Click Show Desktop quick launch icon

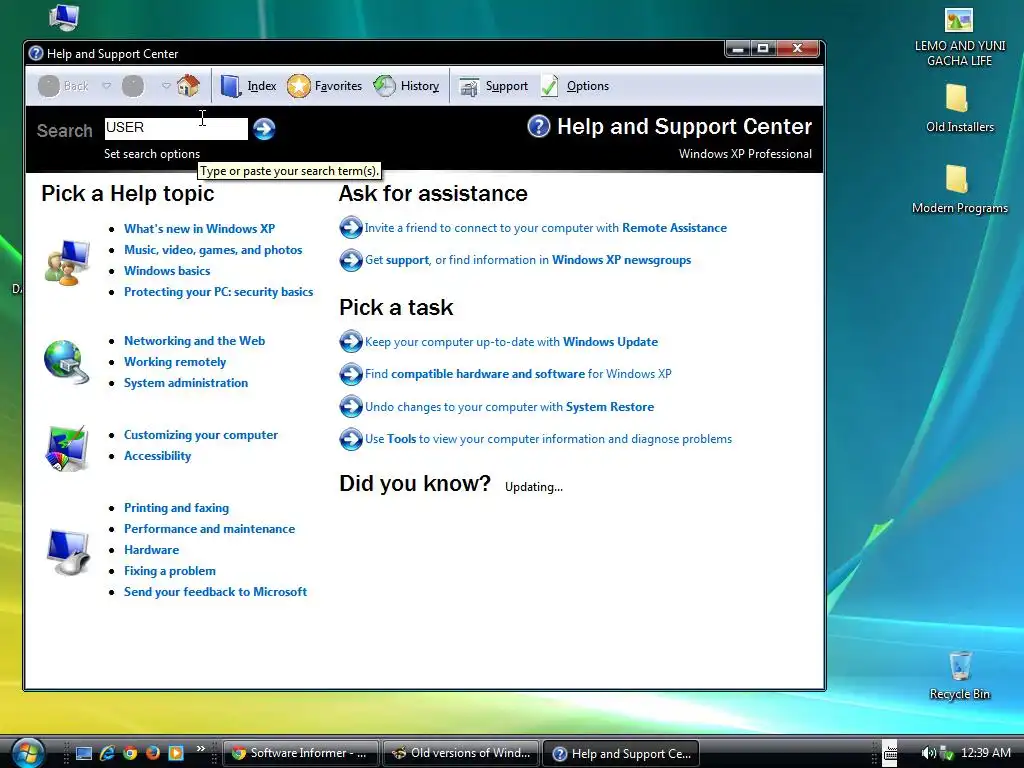tap(84, 753)
